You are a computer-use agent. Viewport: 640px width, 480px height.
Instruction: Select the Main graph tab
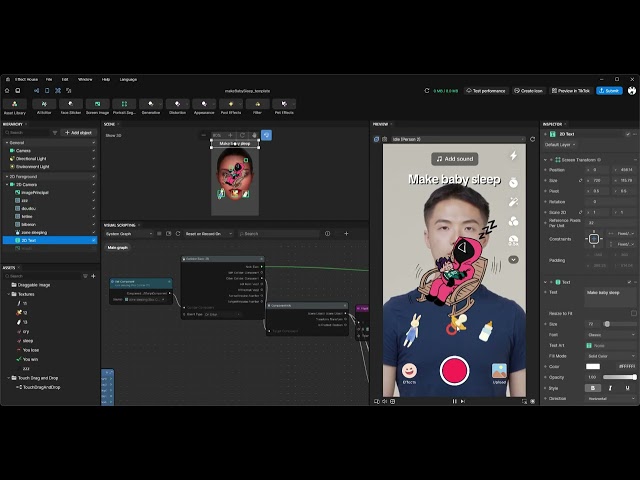[x=118, y=247]
